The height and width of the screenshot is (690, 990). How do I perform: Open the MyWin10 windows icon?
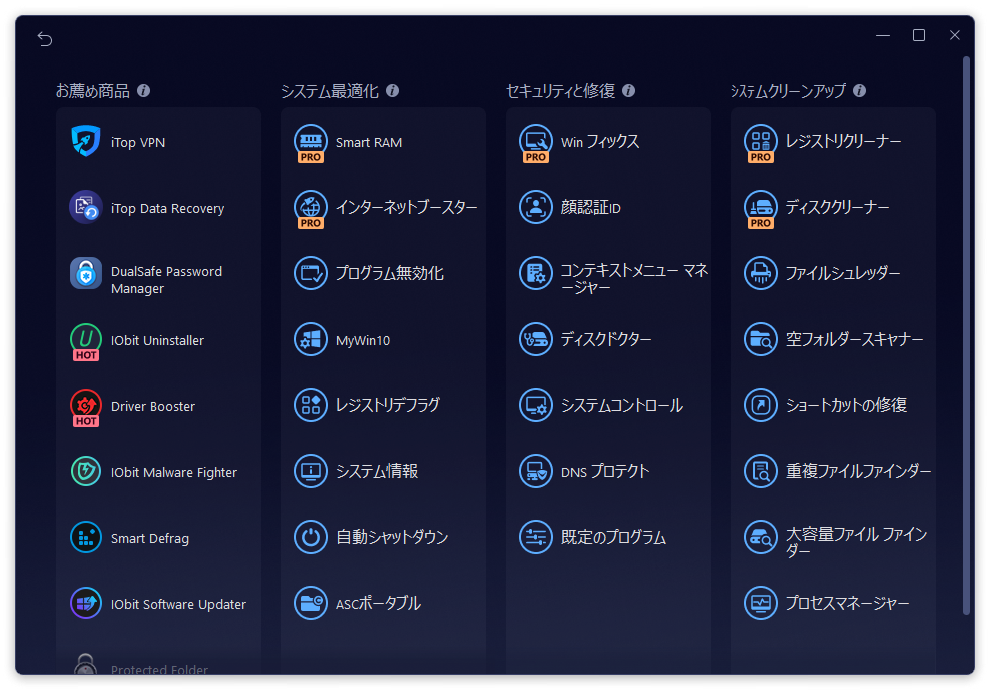click(x=311, y=339)
